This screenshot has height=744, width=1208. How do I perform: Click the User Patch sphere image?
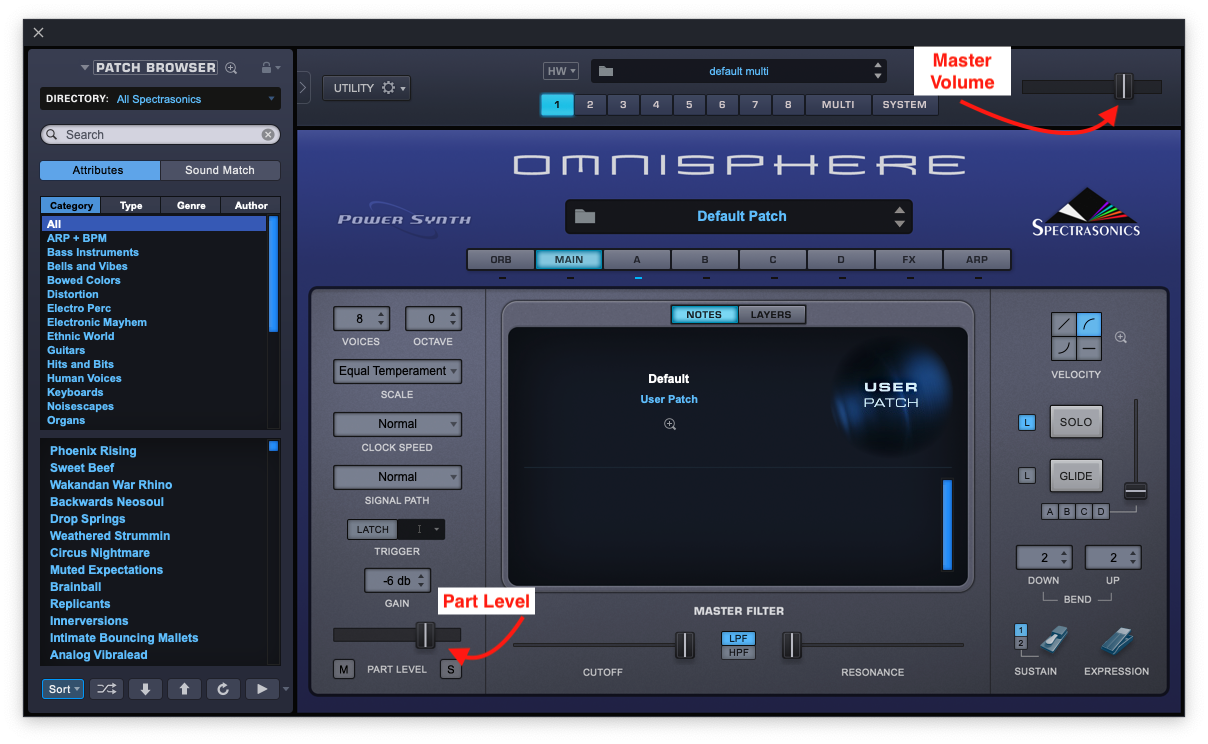(890, 395)
